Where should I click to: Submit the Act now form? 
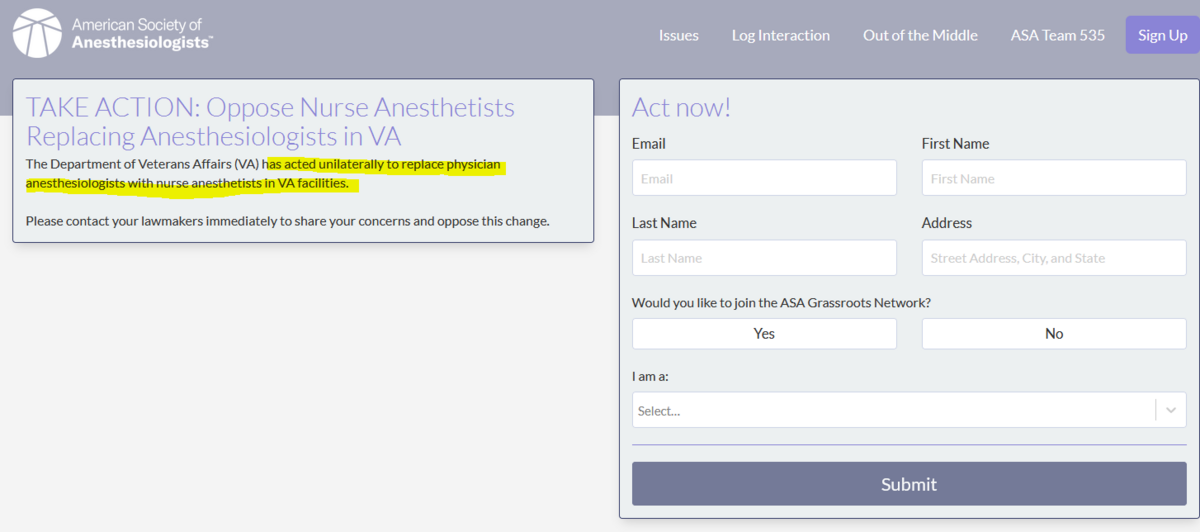909,484
